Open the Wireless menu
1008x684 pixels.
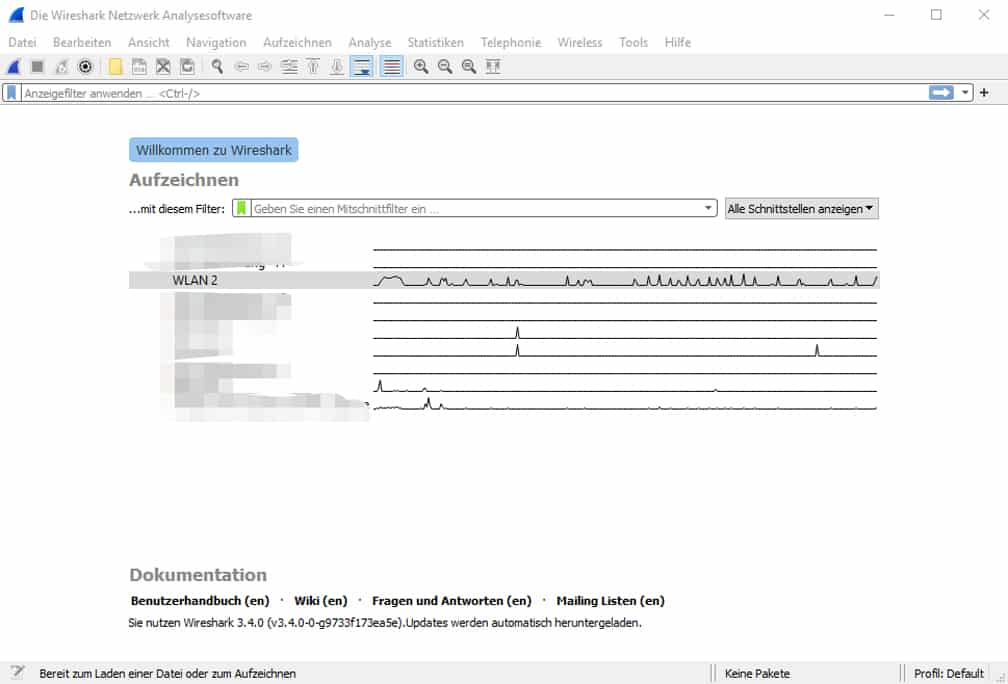(x=580, y=42)
